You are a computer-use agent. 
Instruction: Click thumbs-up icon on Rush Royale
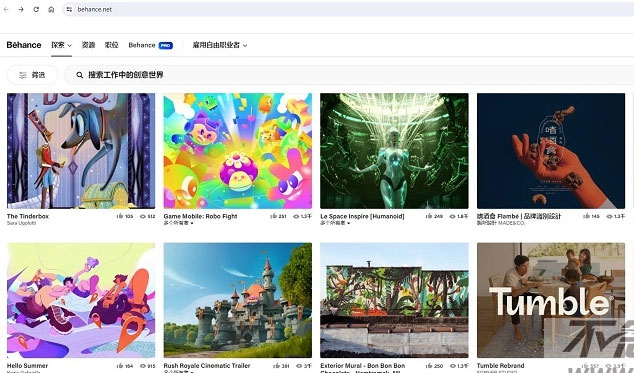[276, 366]
